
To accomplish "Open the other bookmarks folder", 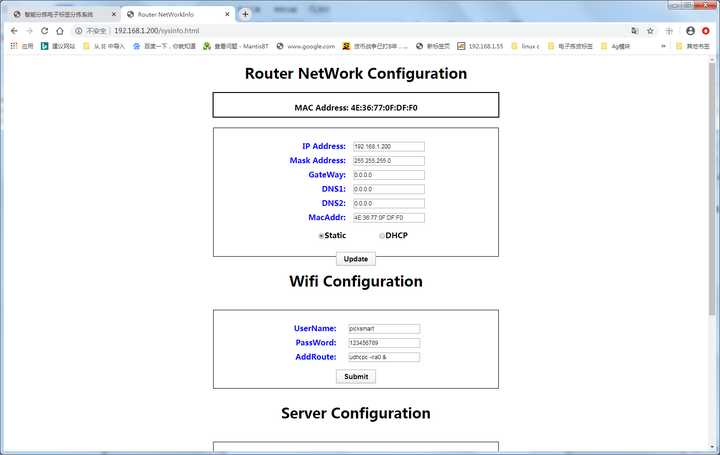I will pos(693,46).
